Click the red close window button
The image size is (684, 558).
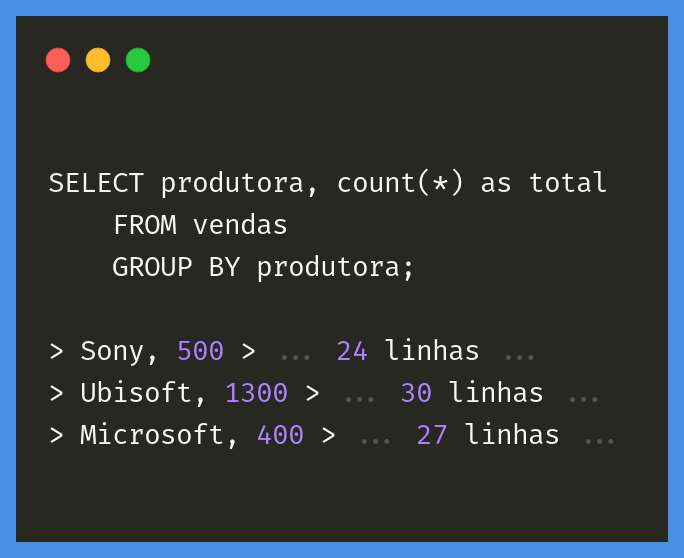coord(58,60)
